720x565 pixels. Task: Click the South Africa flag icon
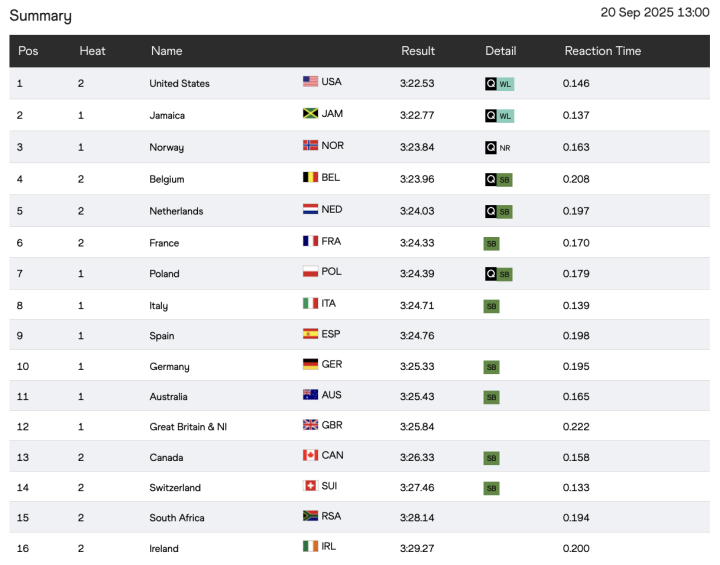(x=310, y=517)
